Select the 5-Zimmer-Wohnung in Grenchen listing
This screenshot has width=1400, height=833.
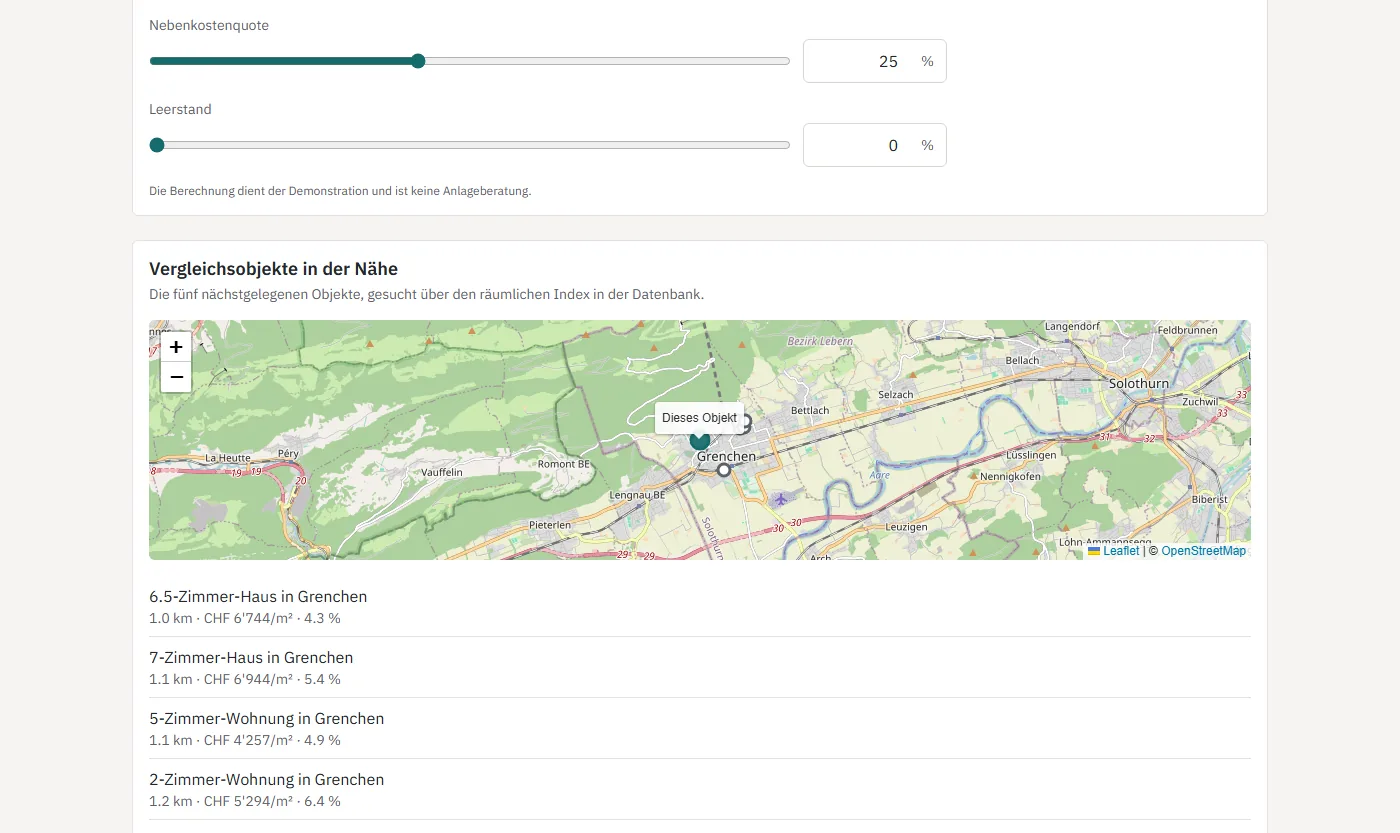click(x=700, y=728)
